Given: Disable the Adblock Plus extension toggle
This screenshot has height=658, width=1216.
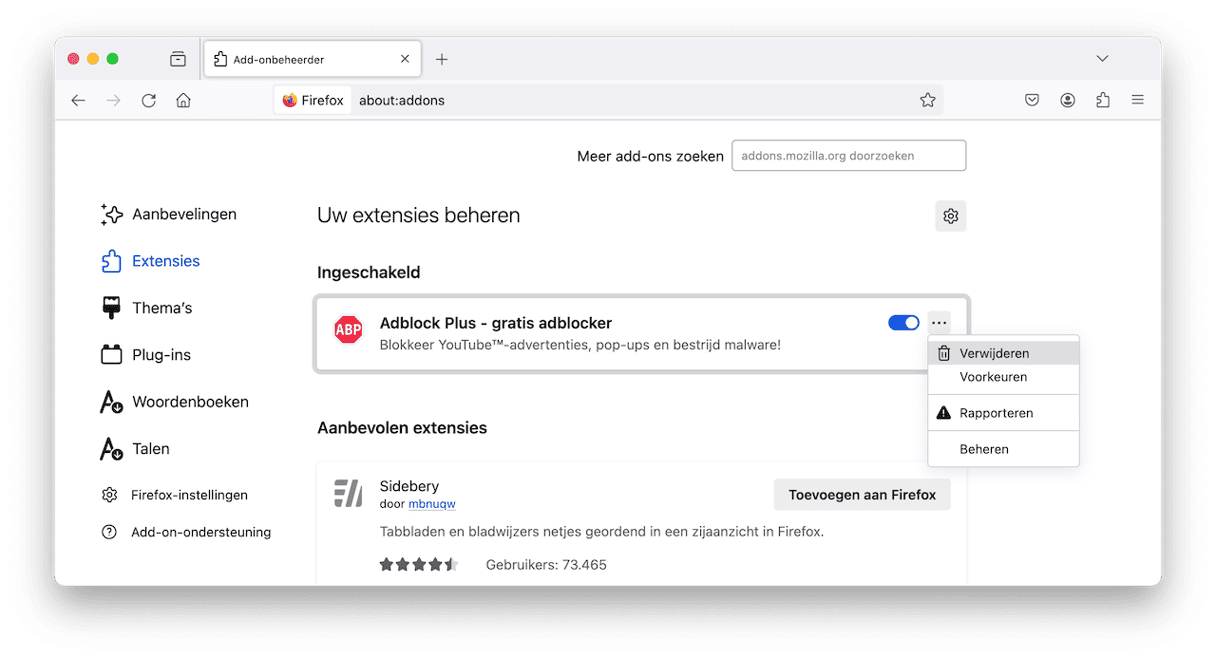Looking at the screenshot, I should pos(903,323).
